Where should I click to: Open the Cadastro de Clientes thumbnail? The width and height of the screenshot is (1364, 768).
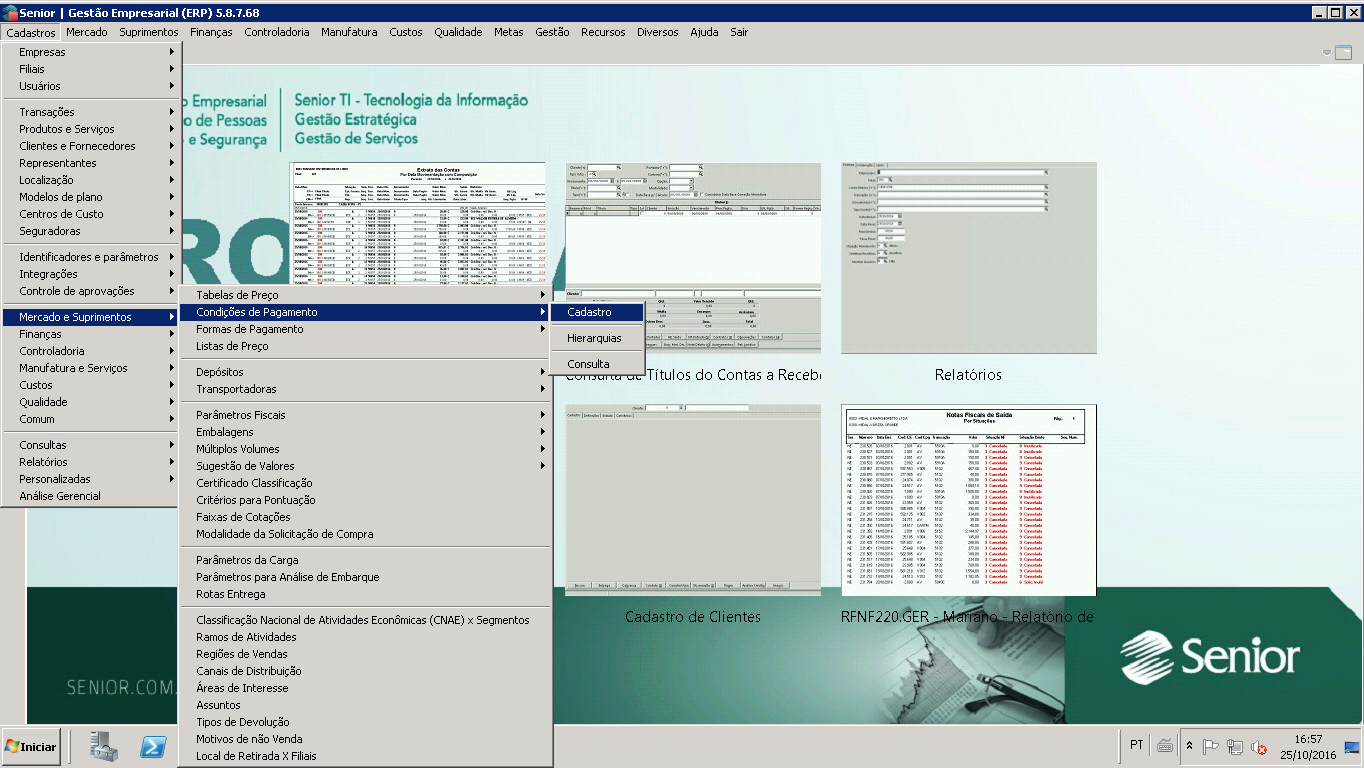[693, 500]
